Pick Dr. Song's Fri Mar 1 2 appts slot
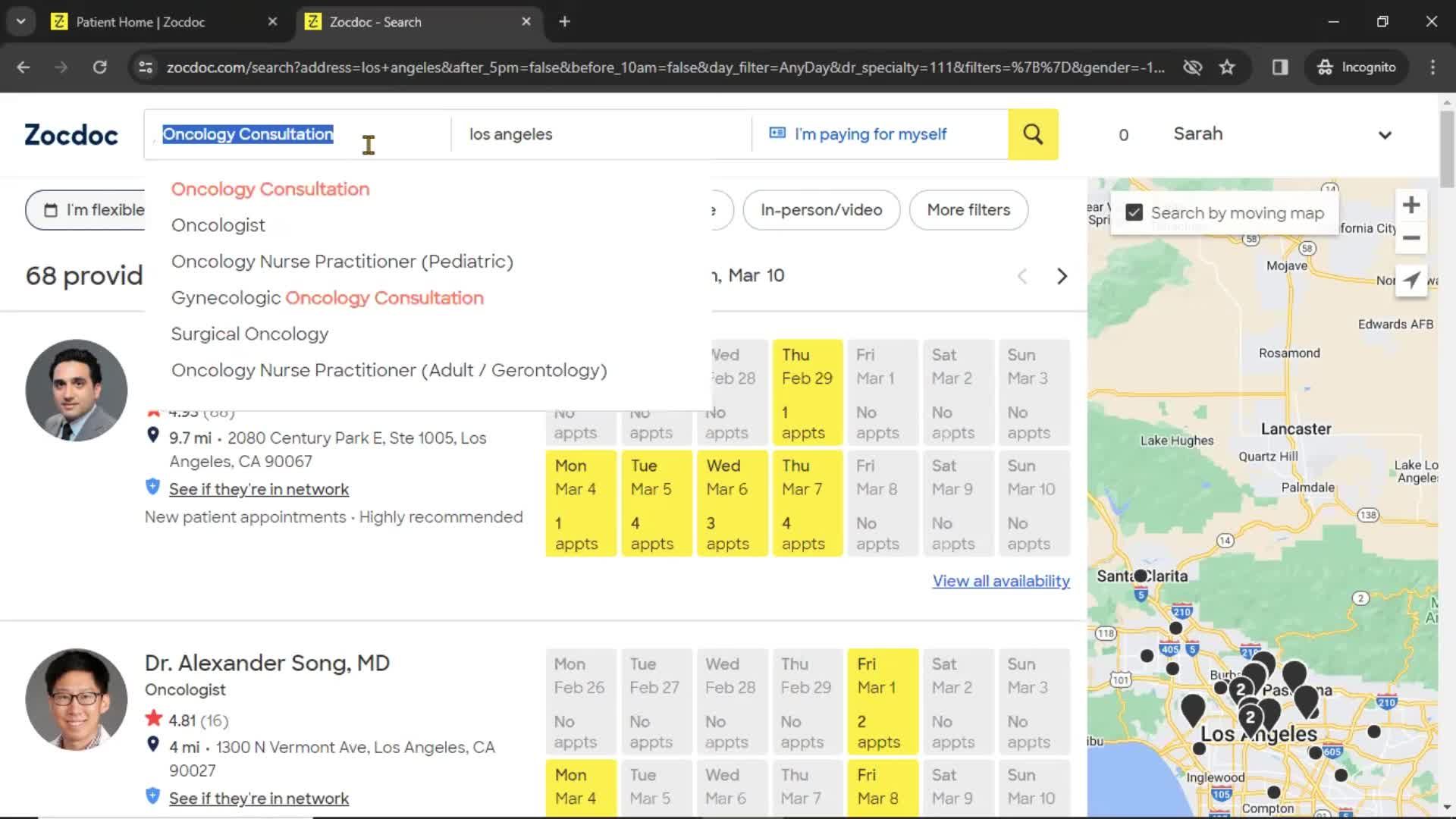 [x=883, y=702]
